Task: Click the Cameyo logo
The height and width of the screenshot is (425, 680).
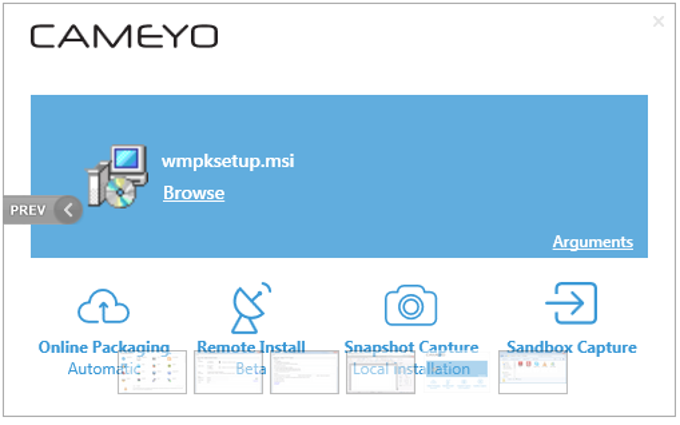Action: coord(124,36)
